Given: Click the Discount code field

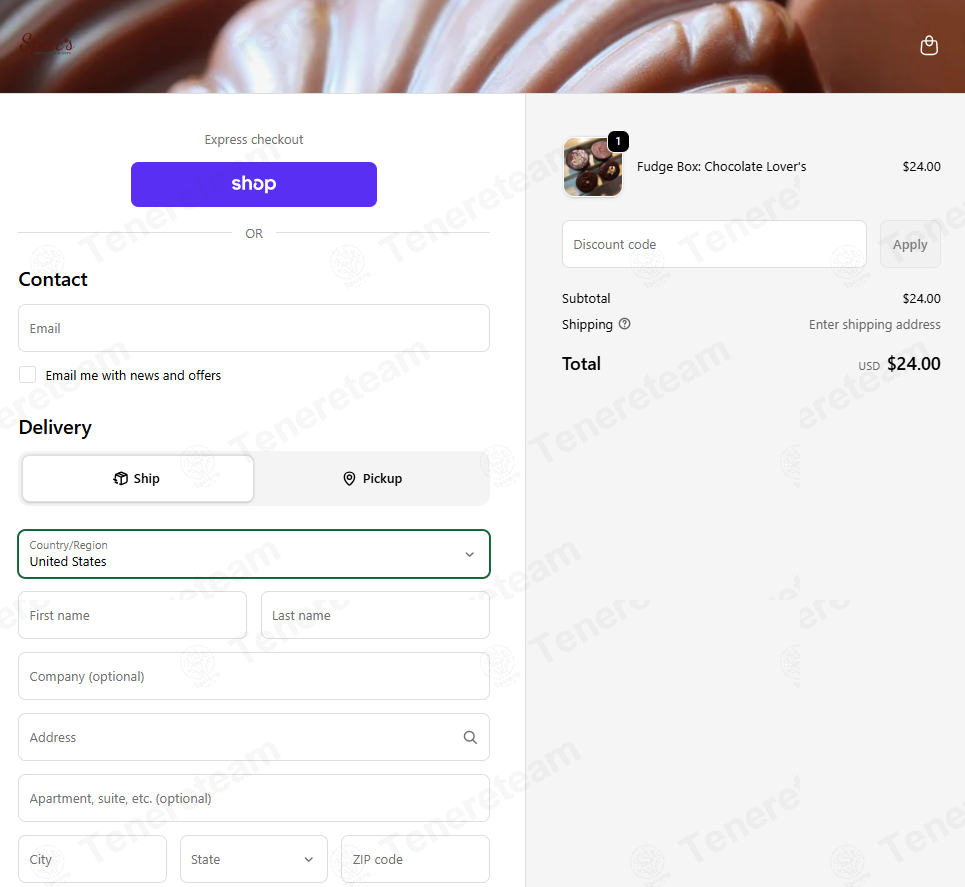Looking at the screenshot, I should [x=714, y=244].
